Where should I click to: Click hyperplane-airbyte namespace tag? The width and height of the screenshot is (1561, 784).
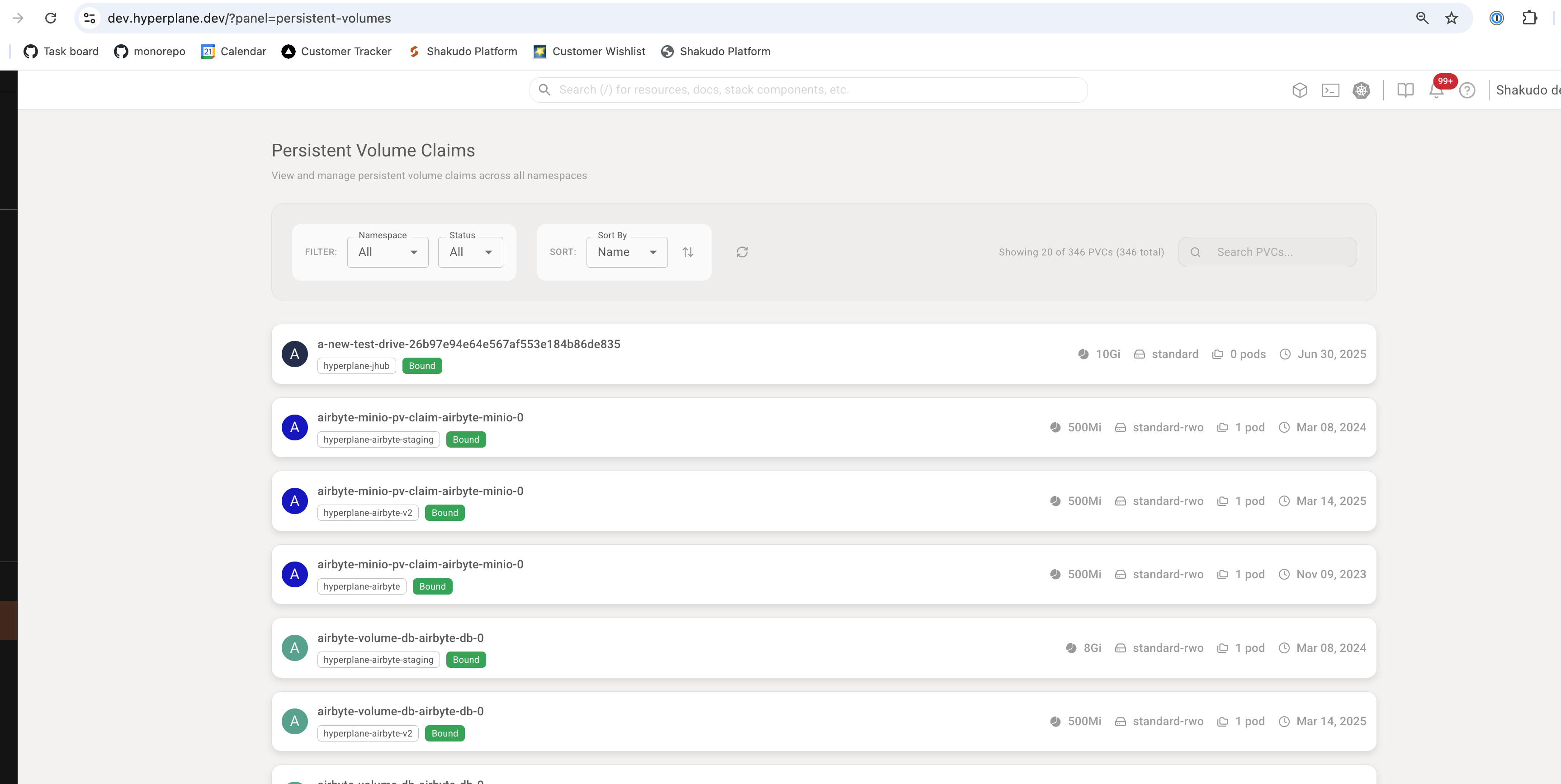coord(362,586)
